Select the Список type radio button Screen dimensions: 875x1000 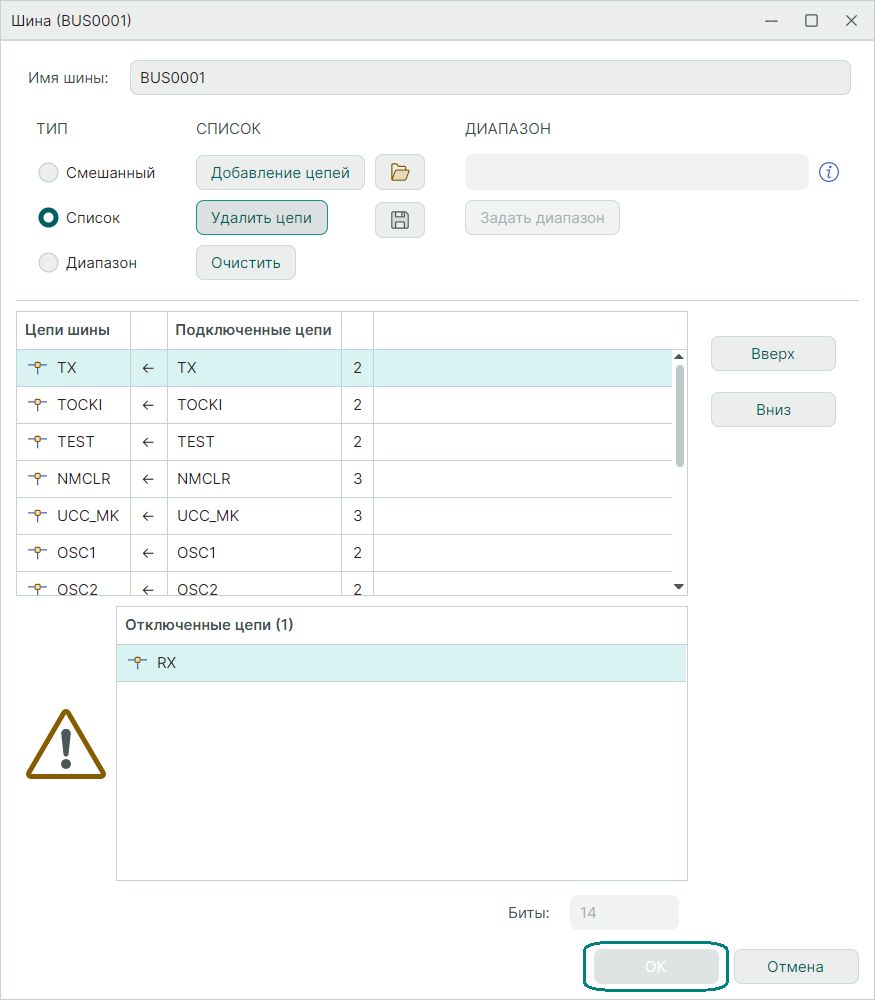click(x=48, y=218)
